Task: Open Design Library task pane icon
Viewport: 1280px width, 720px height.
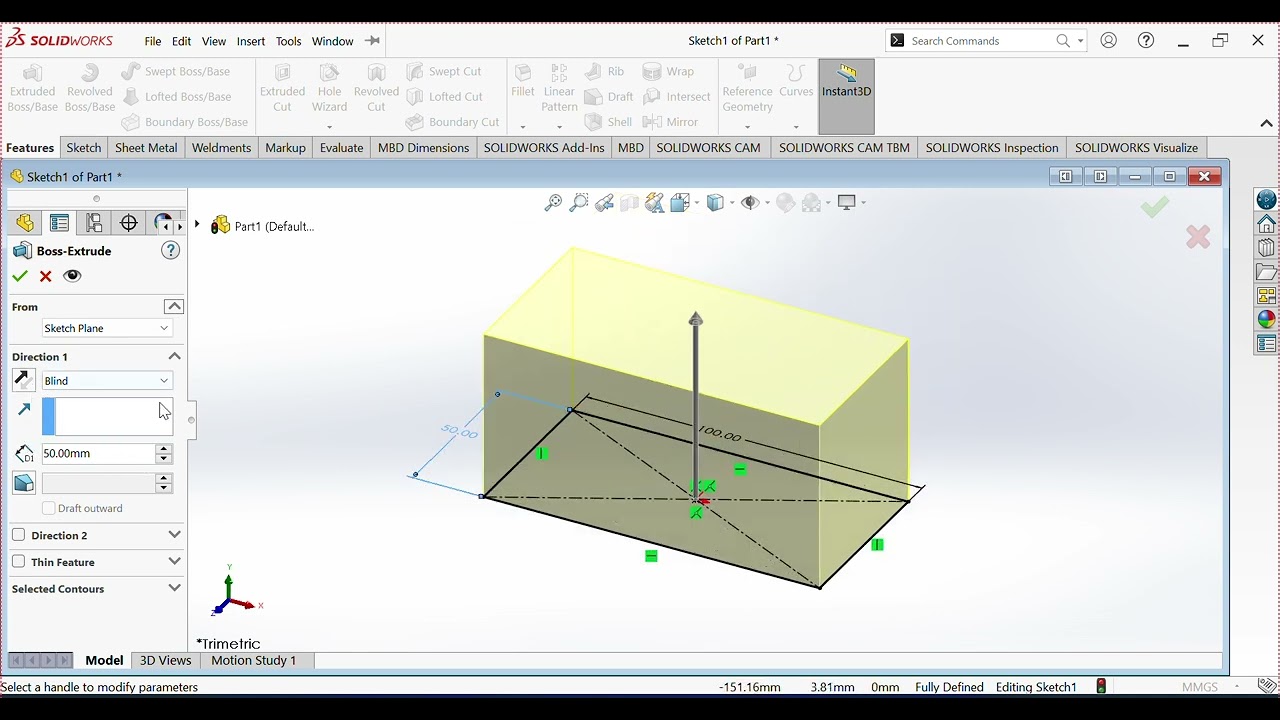Action: pos(1266,248)
